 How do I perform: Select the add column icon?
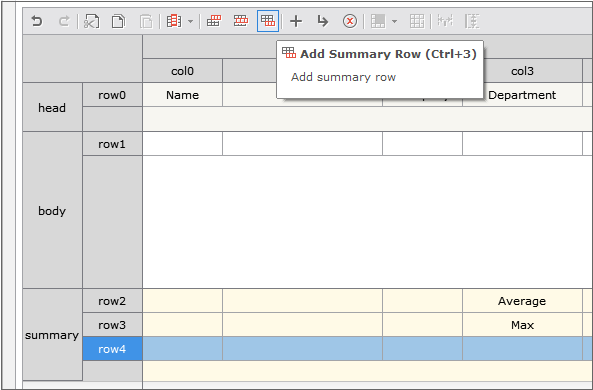[x=174, y=21]
